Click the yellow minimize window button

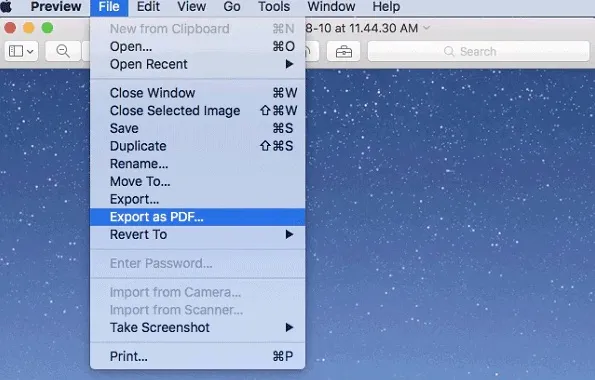tap(29, 28)
